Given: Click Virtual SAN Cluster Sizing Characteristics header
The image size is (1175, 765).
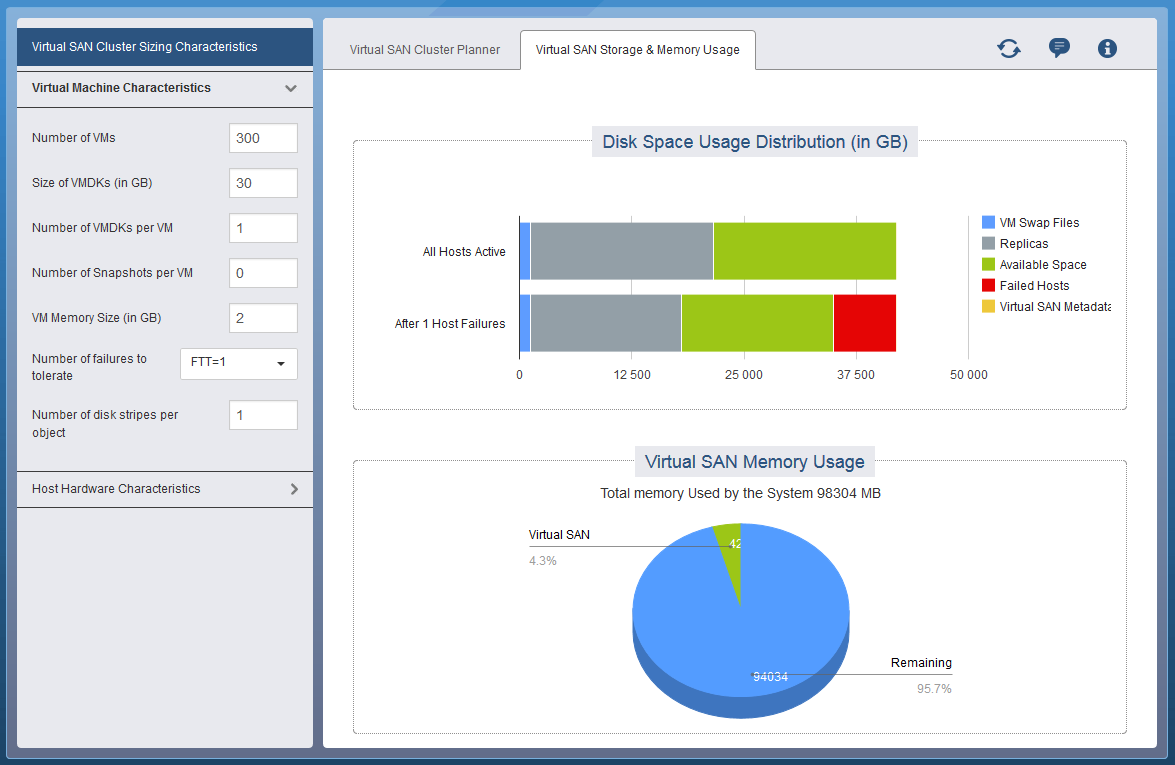Looking at the screenshot, I should 165,46.
